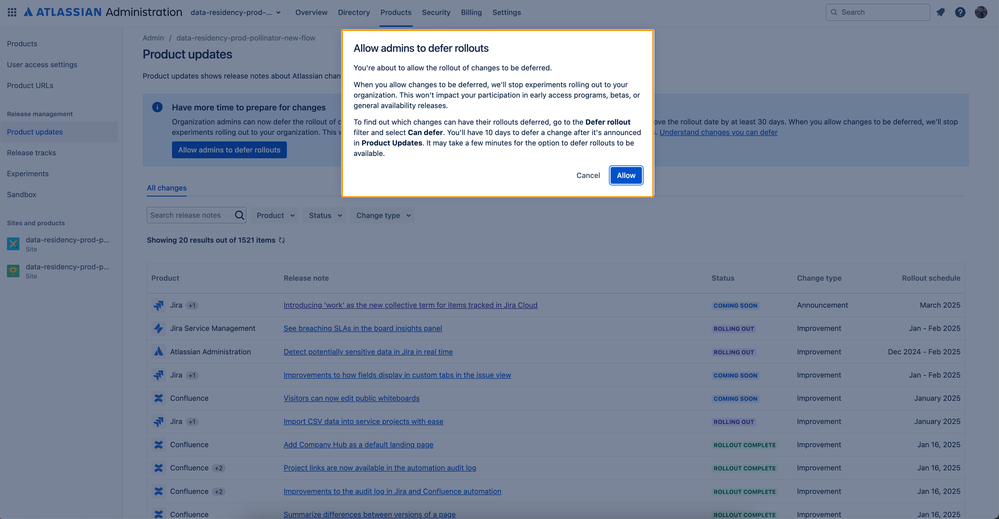Screen dimensions: 999x519
Task: Open Sandbox in sidebar
Action: (x=22, y=195)
